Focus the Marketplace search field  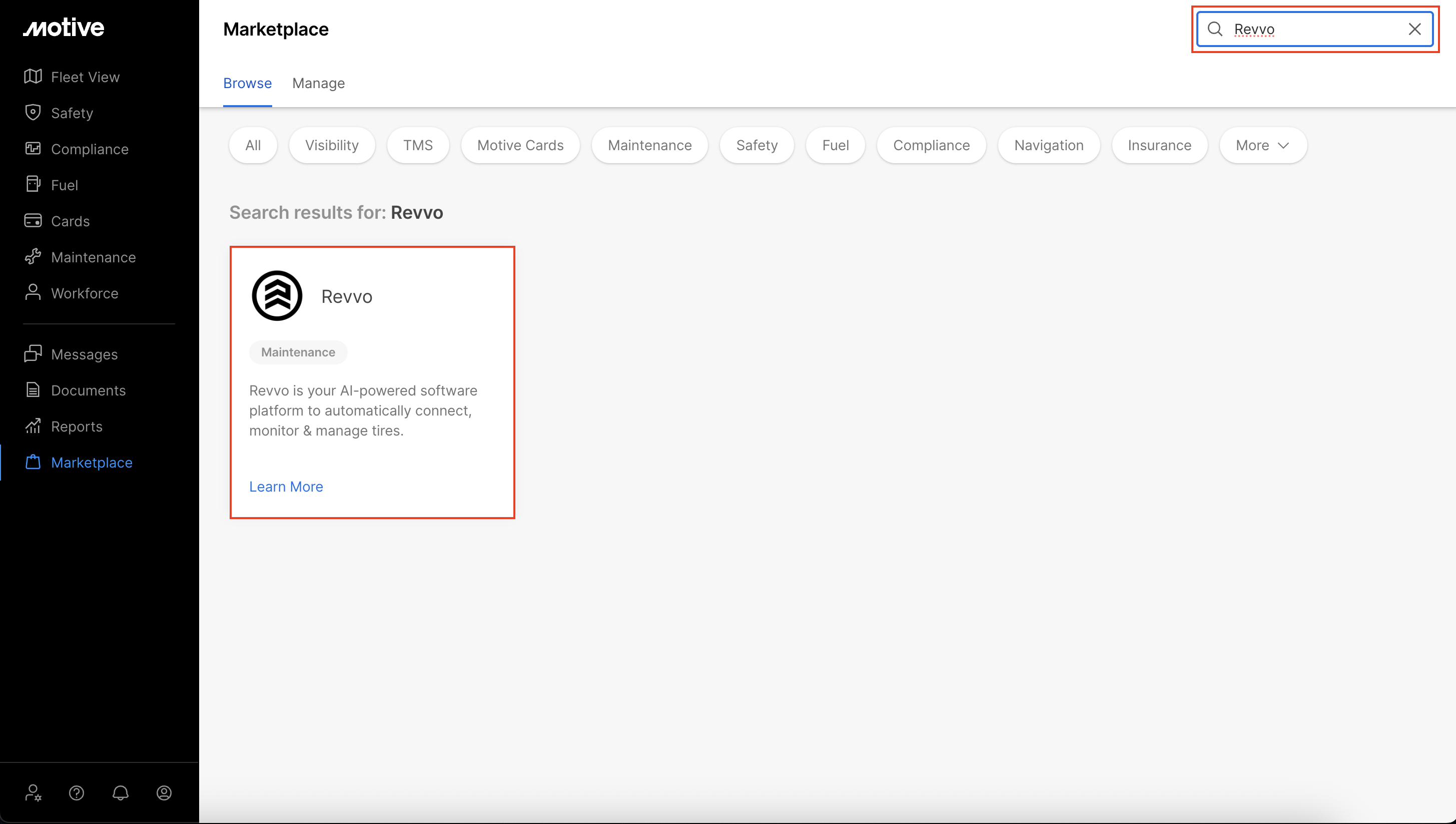click(1315, 29)
